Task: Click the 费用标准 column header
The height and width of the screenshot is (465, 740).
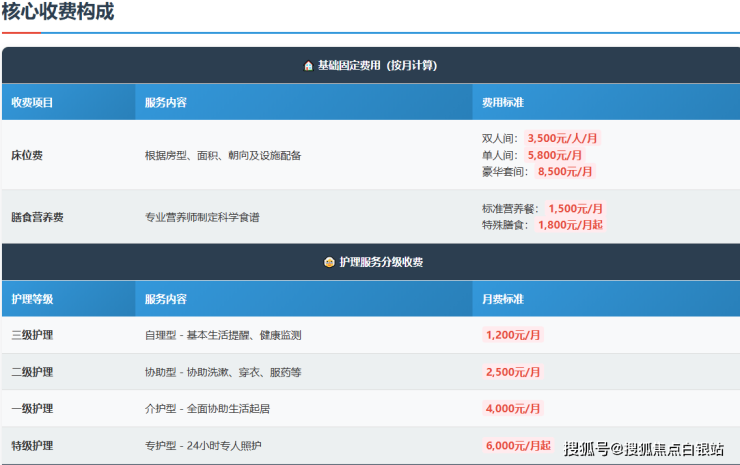Action: click(503, 103)
